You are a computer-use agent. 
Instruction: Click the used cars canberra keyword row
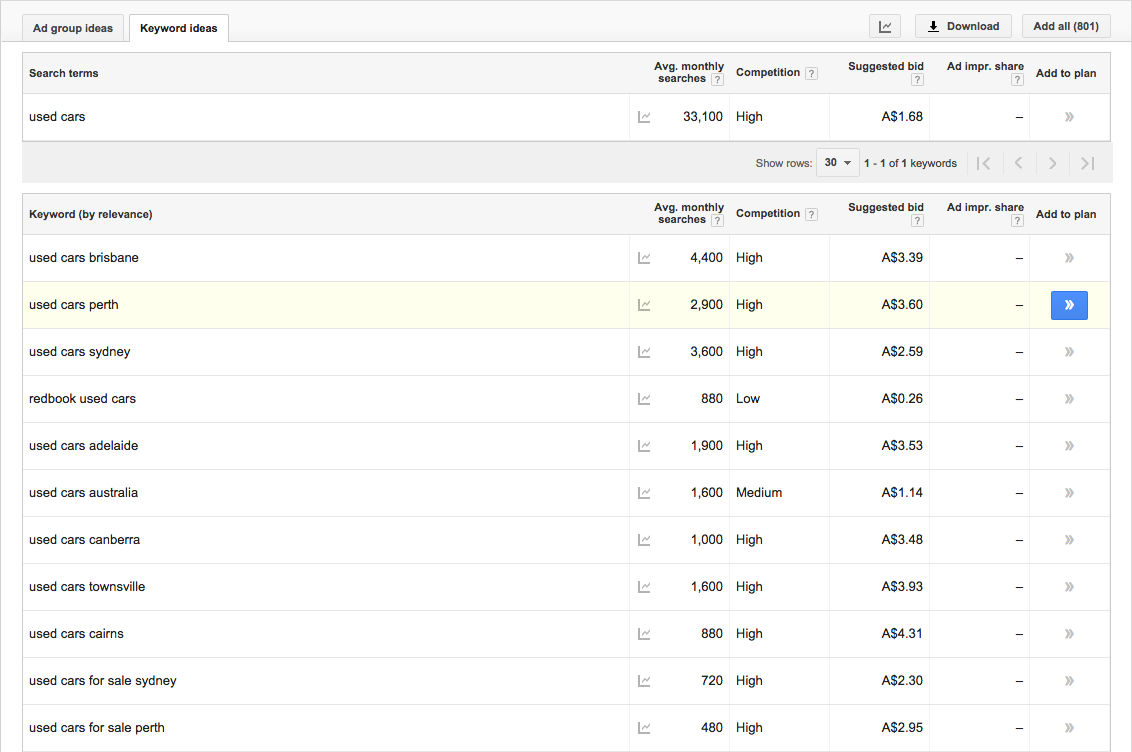tap(85, 540)
